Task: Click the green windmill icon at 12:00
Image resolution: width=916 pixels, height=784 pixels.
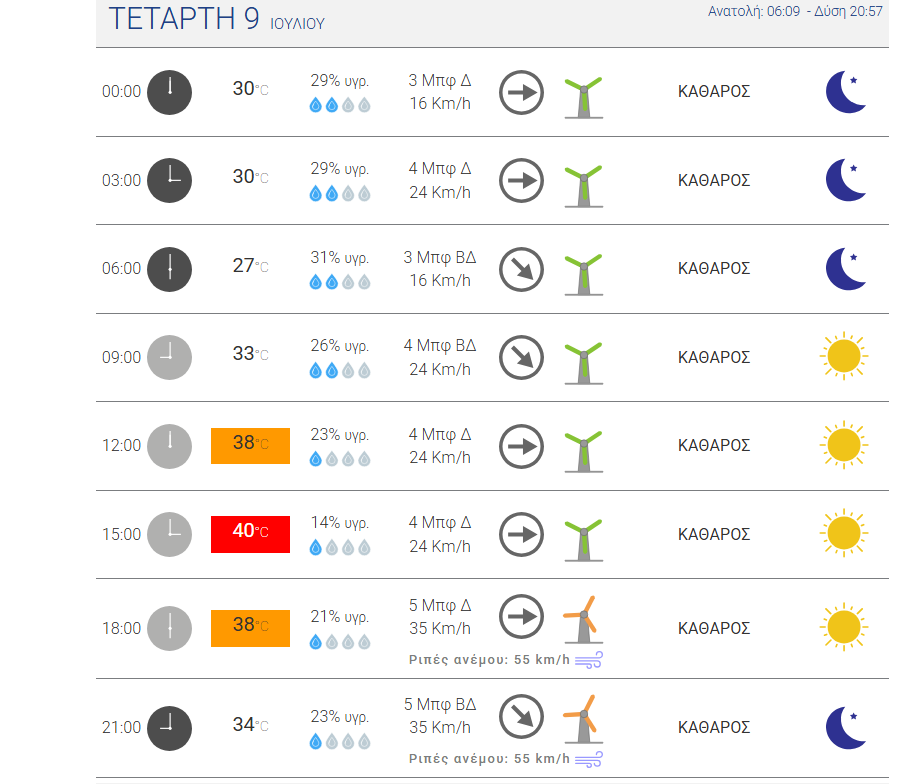Action: (x=583, y=451)
